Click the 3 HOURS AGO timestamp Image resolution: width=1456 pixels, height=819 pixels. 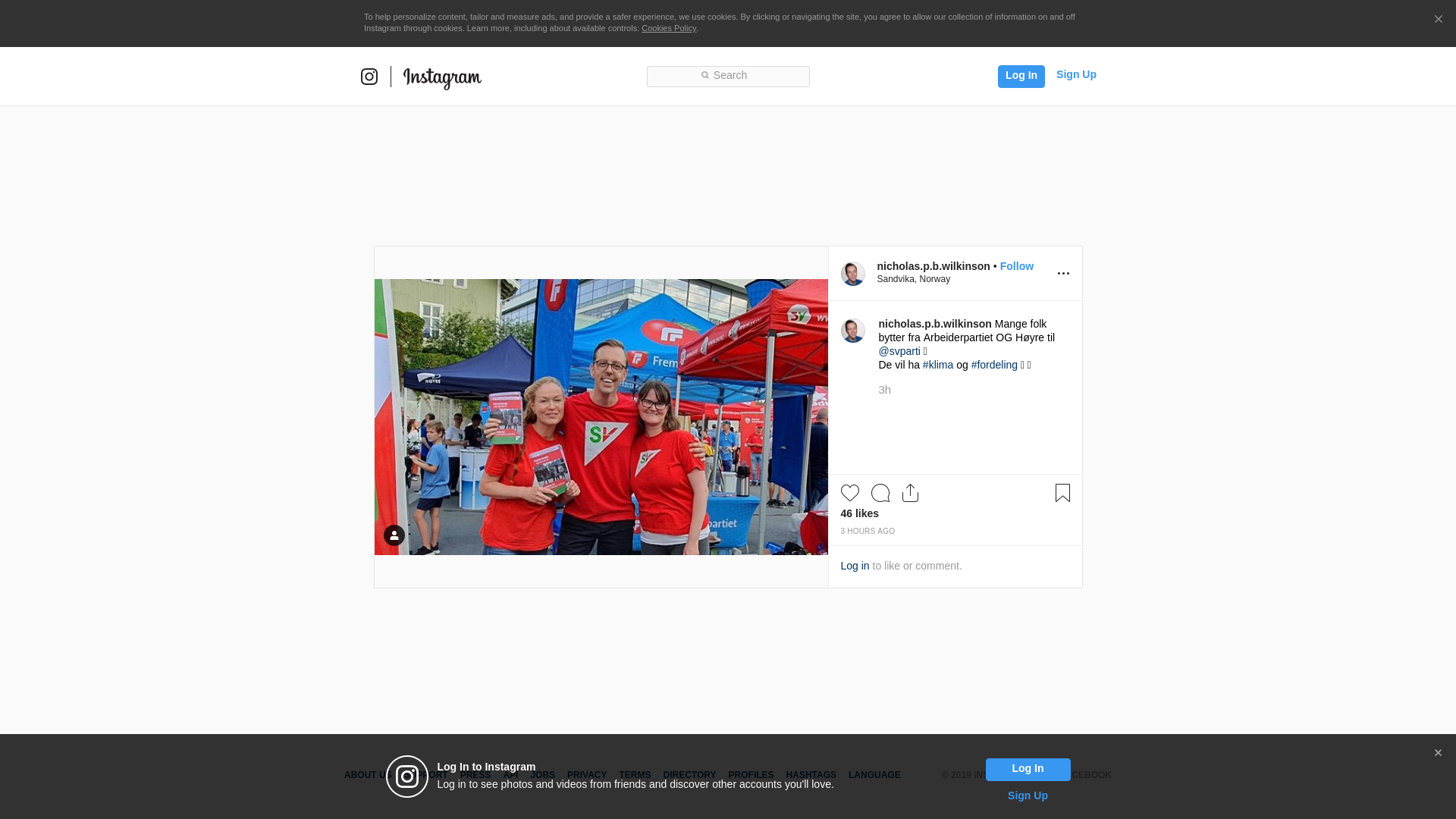[x=868, y=532]
